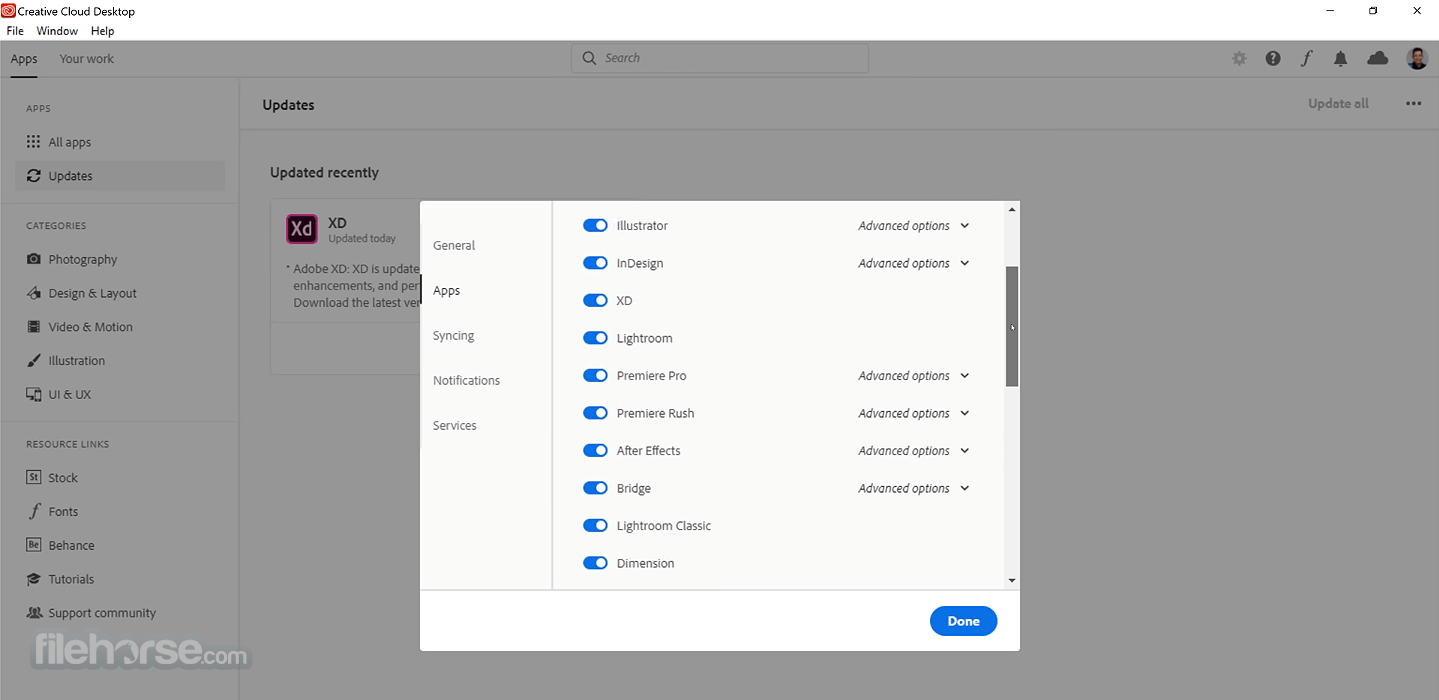The height and width of the screenshot is (700, 1439).
Task: Open the notifications bell icon
Action: (1341, 58)
